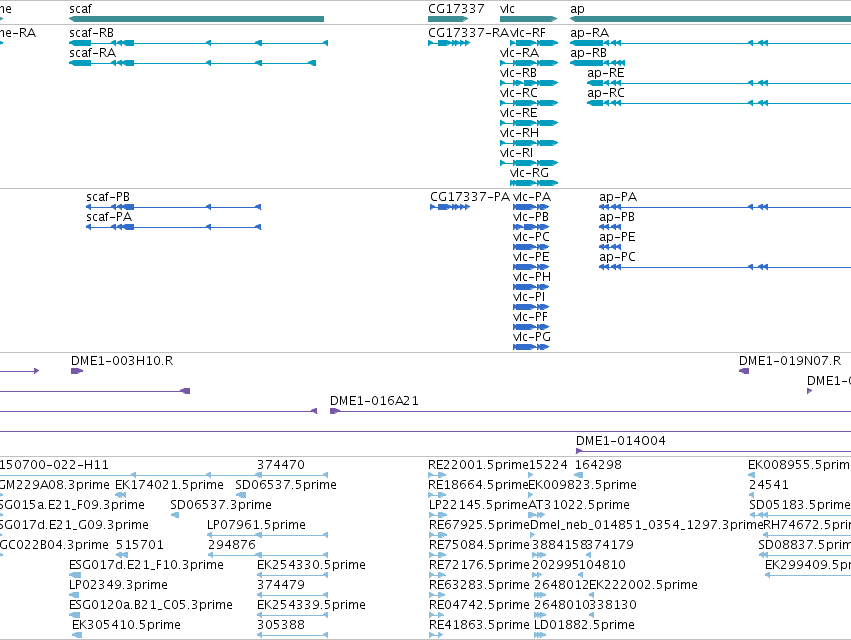Select the vlc-PE protein label

(x=531, y=257)
